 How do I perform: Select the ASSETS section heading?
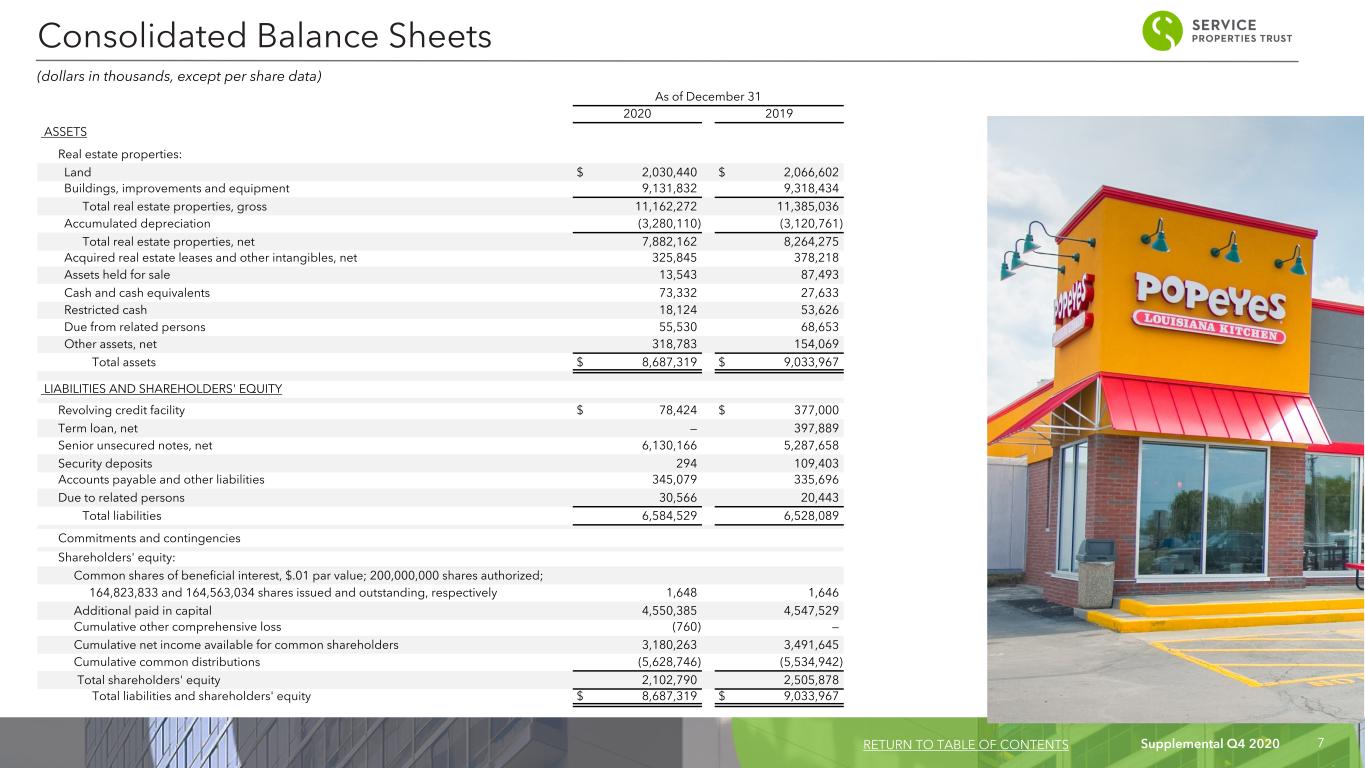pyautogui.click(x=65, y=132)
